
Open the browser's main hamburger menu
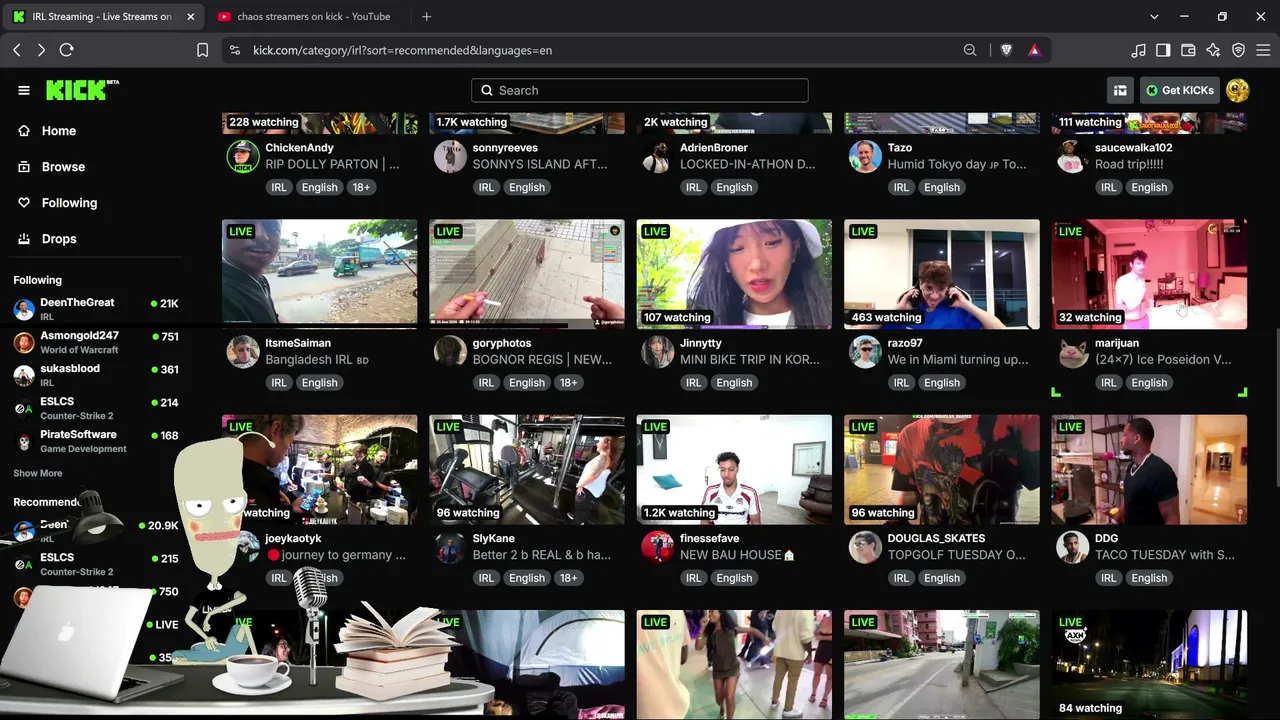point(1263,50)
